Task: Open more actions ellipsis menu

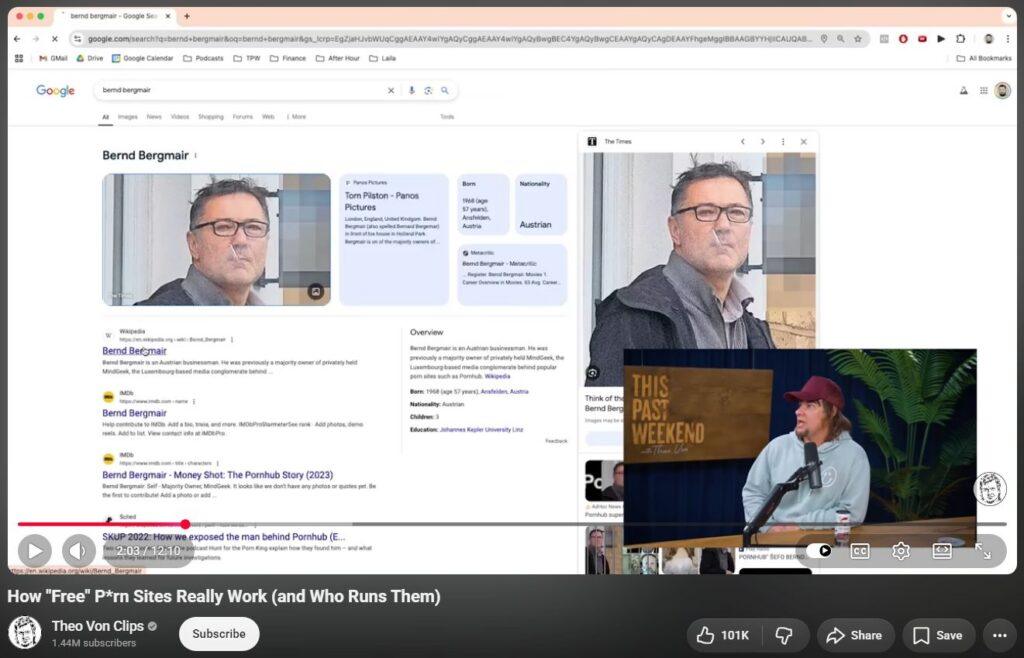Action: 999,635
